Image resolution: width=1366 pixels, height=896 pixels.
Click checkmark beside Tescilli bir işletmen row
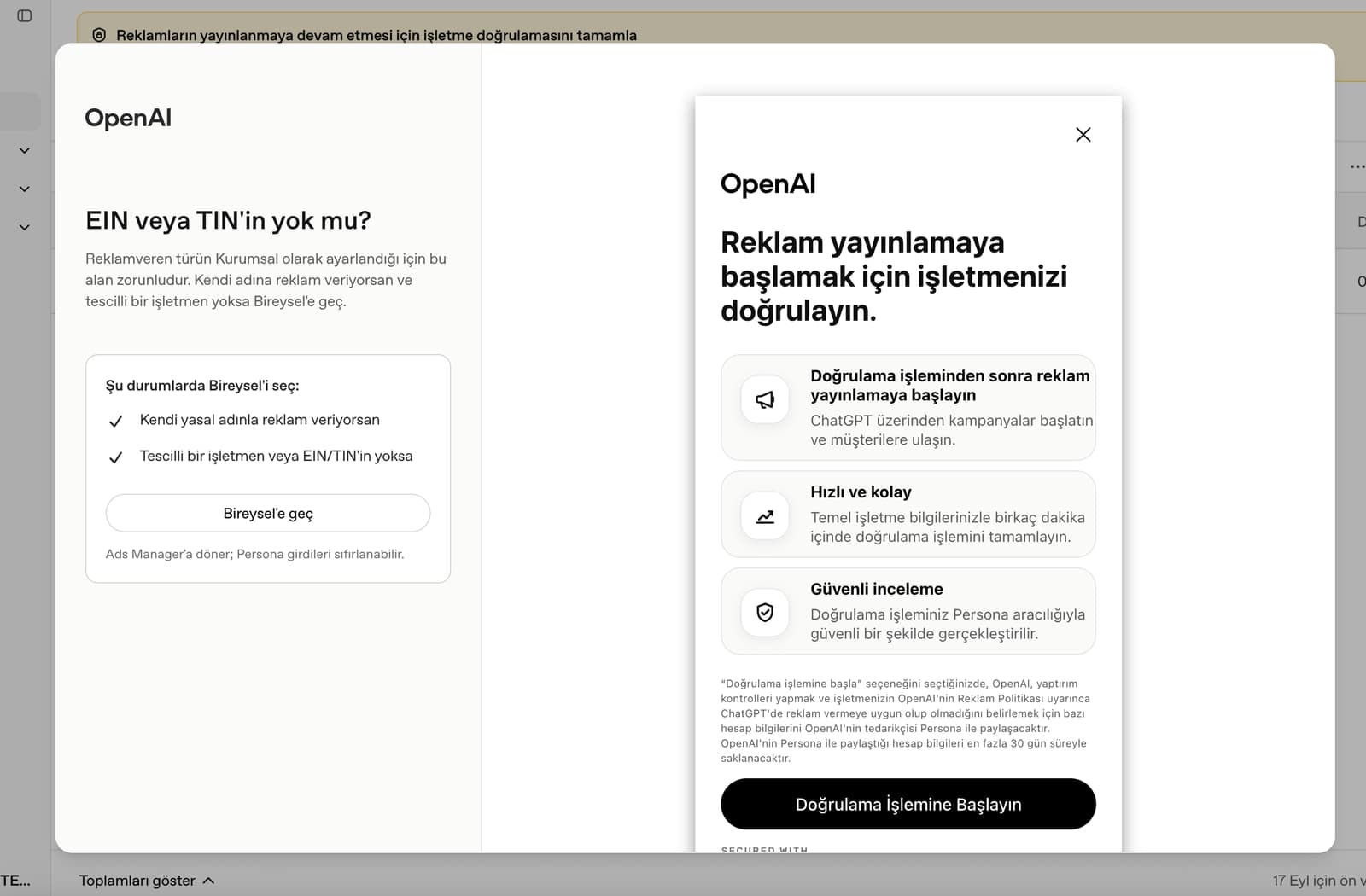point(116,457)
